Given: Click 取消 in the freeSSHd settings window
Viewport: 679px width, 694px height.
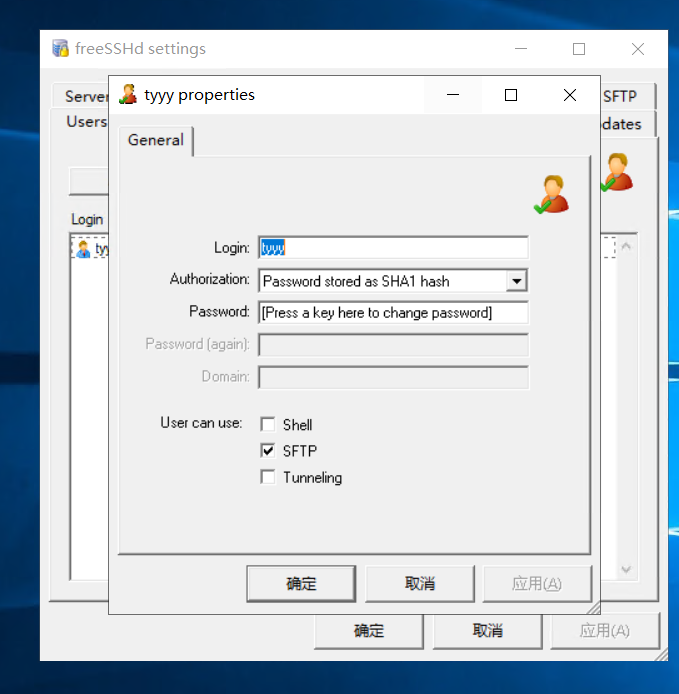Looking at the screenshot, I should pos(487,630).
